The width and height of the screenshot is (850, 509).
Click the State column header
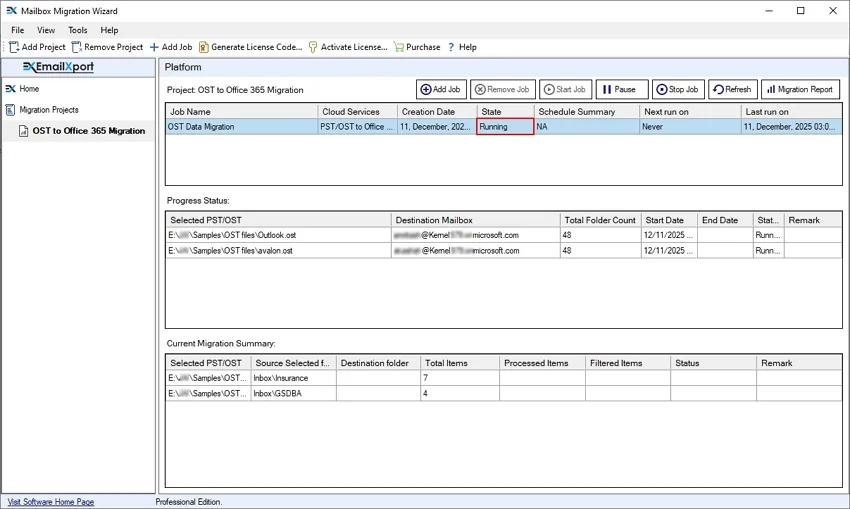click(506, 112)
